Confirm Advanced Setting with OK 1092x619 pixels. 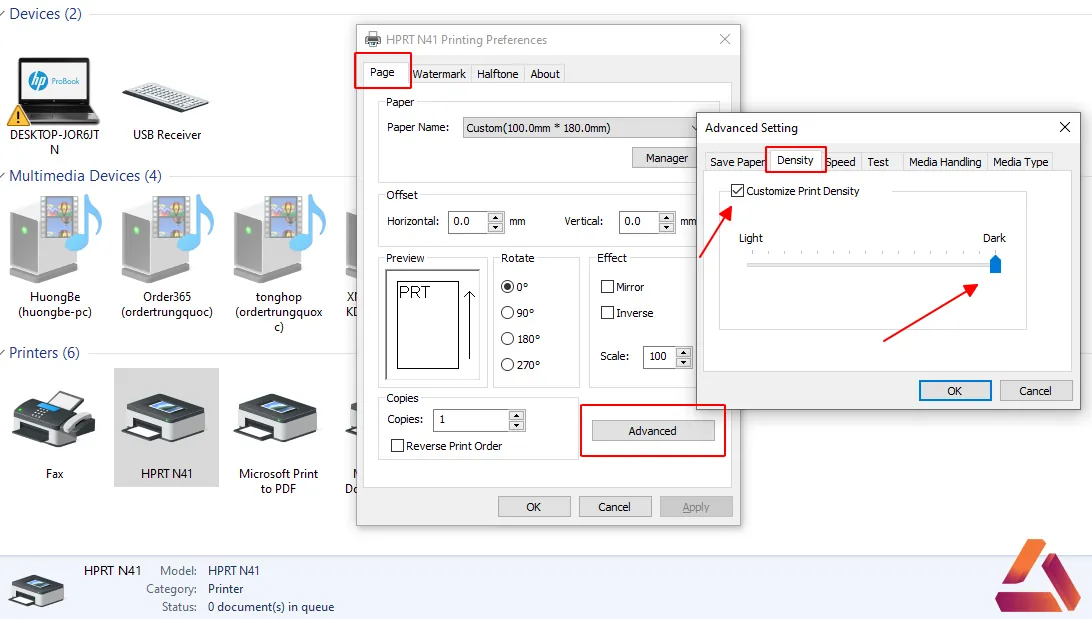[x=955, y=391]
